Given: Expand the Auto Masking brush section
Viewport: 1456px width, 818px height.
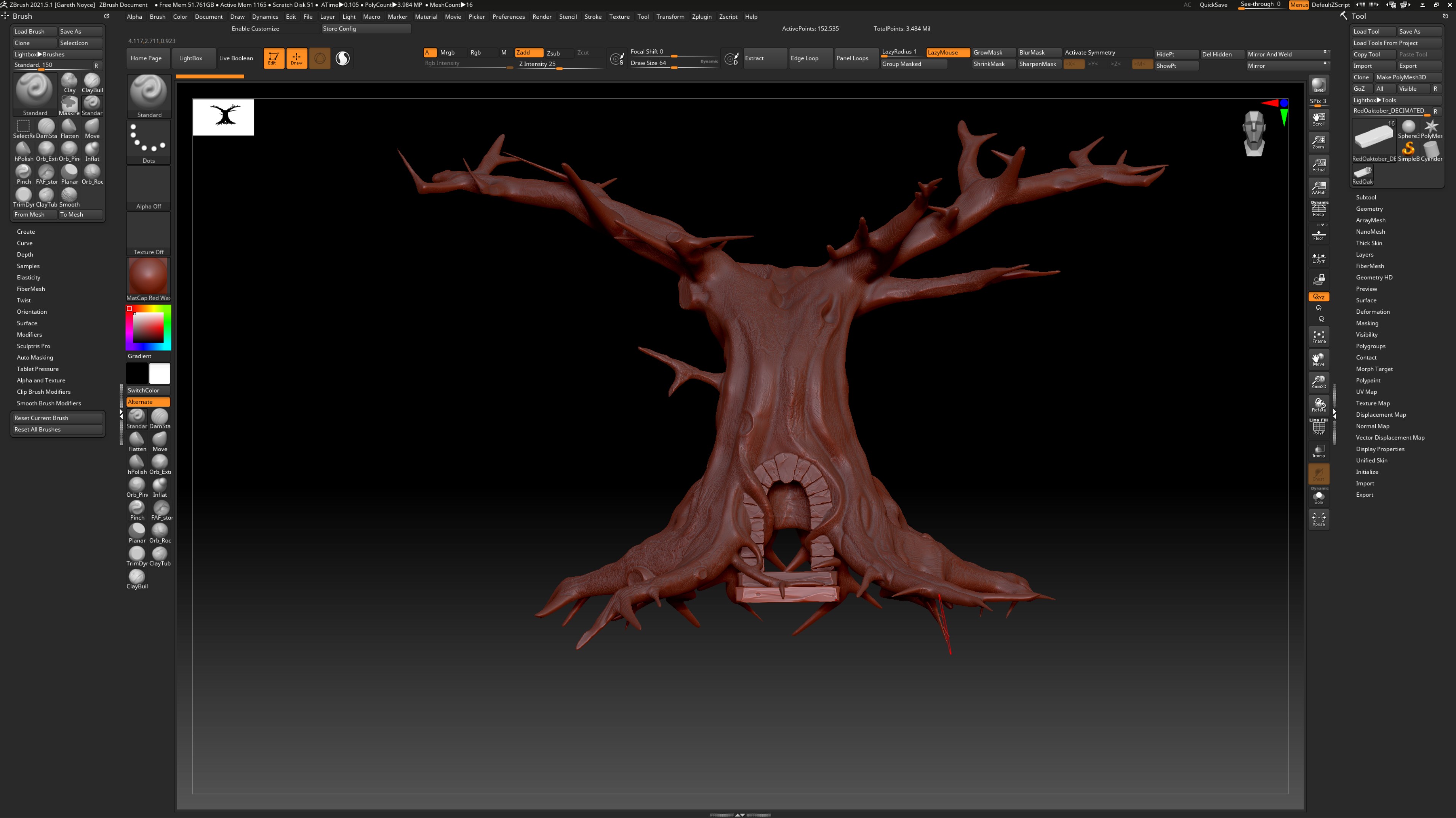Looking at the screenshot, I should (x=35, y=358).
